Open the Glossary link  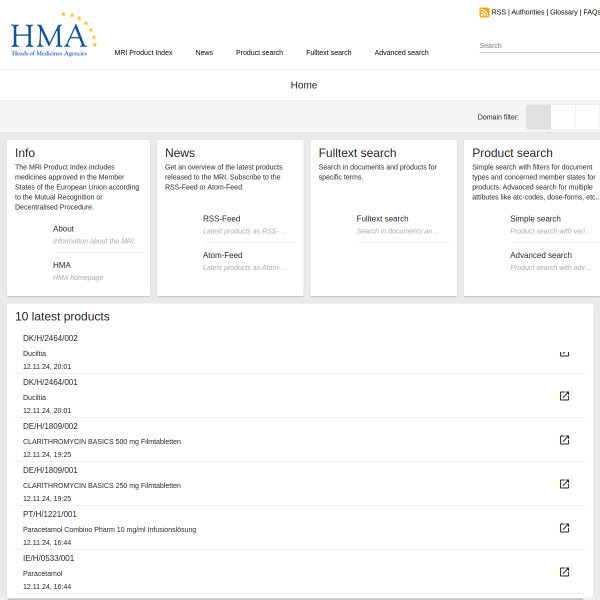[x=564, y=12]
